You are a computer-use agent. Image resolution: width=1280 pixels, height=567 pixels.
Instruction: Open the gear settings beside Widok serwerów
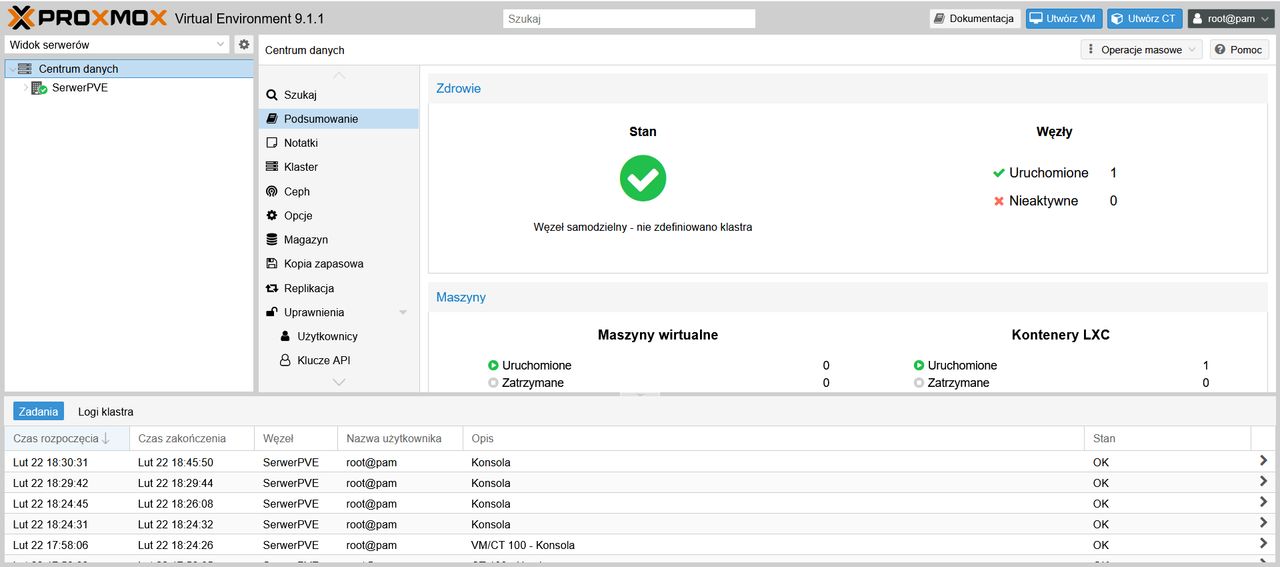pyautogui.click(x=243, y=45)
